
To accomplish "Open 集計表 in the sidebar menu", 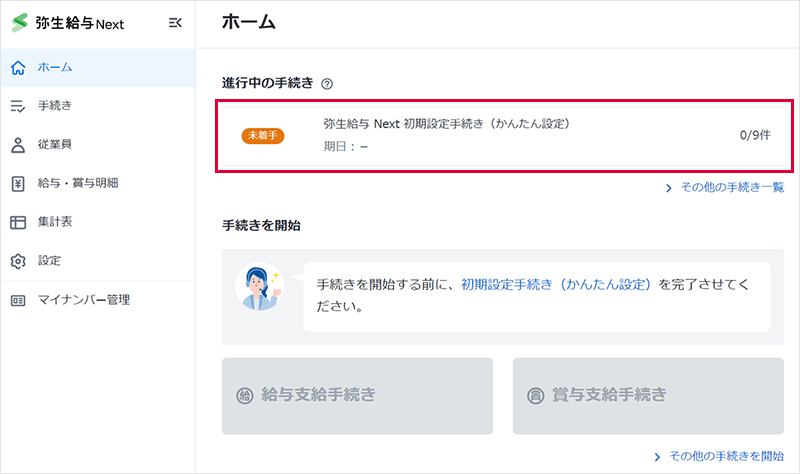I will click(x=97, y=222).
